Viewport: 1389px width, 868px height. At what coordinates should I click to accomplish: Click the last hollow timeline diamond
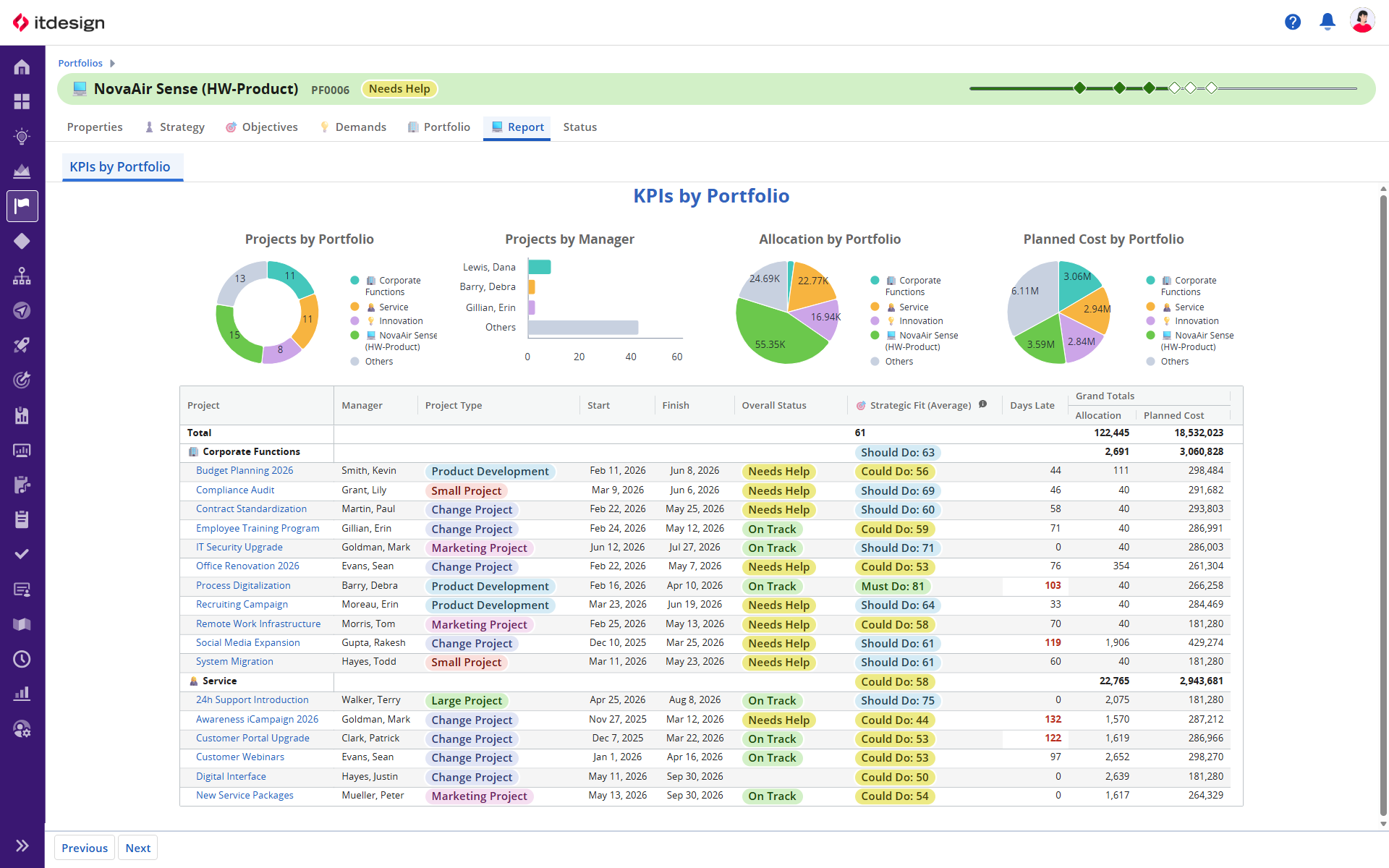[1212, 88]
